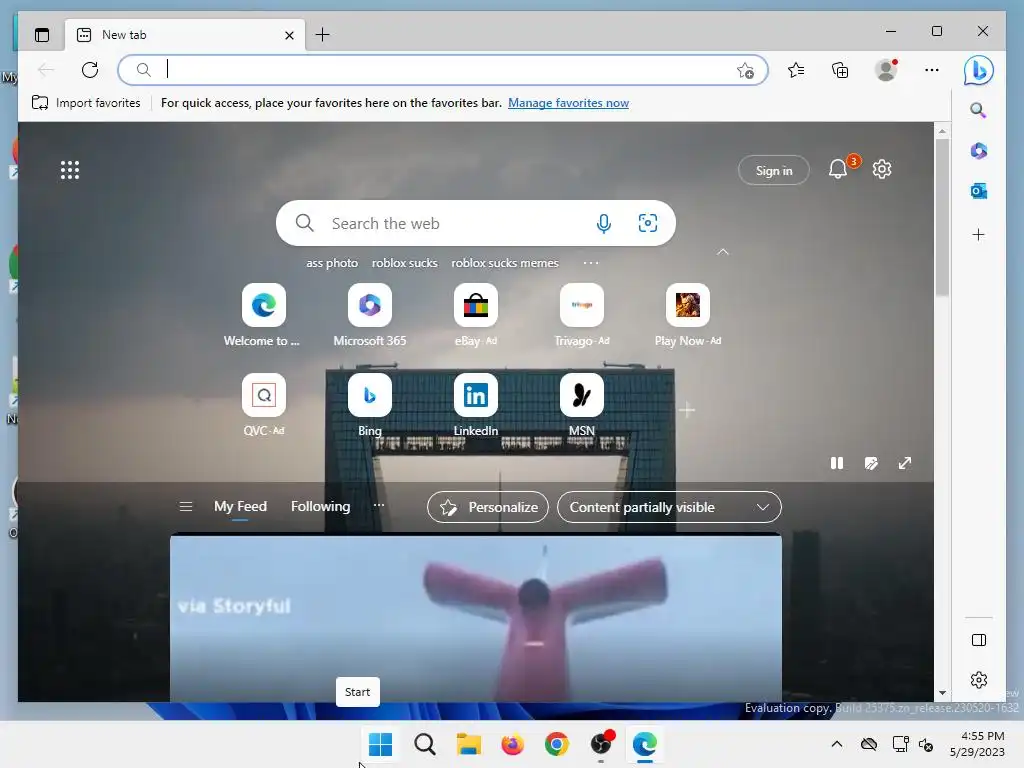Open the app launcher grid icon

point(70,170)
